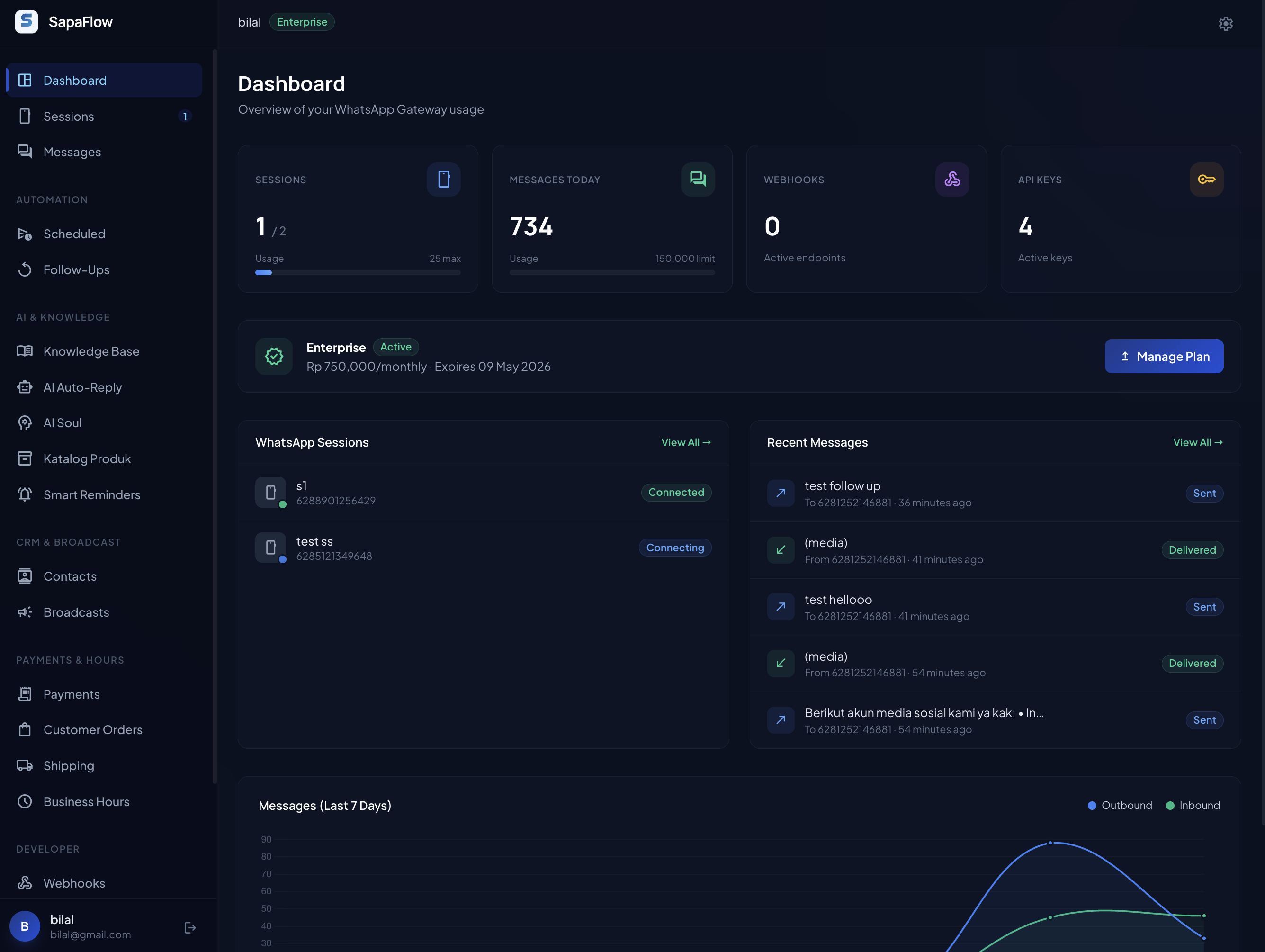Go to AI Auto-Reply page

(x=82, y=387)
